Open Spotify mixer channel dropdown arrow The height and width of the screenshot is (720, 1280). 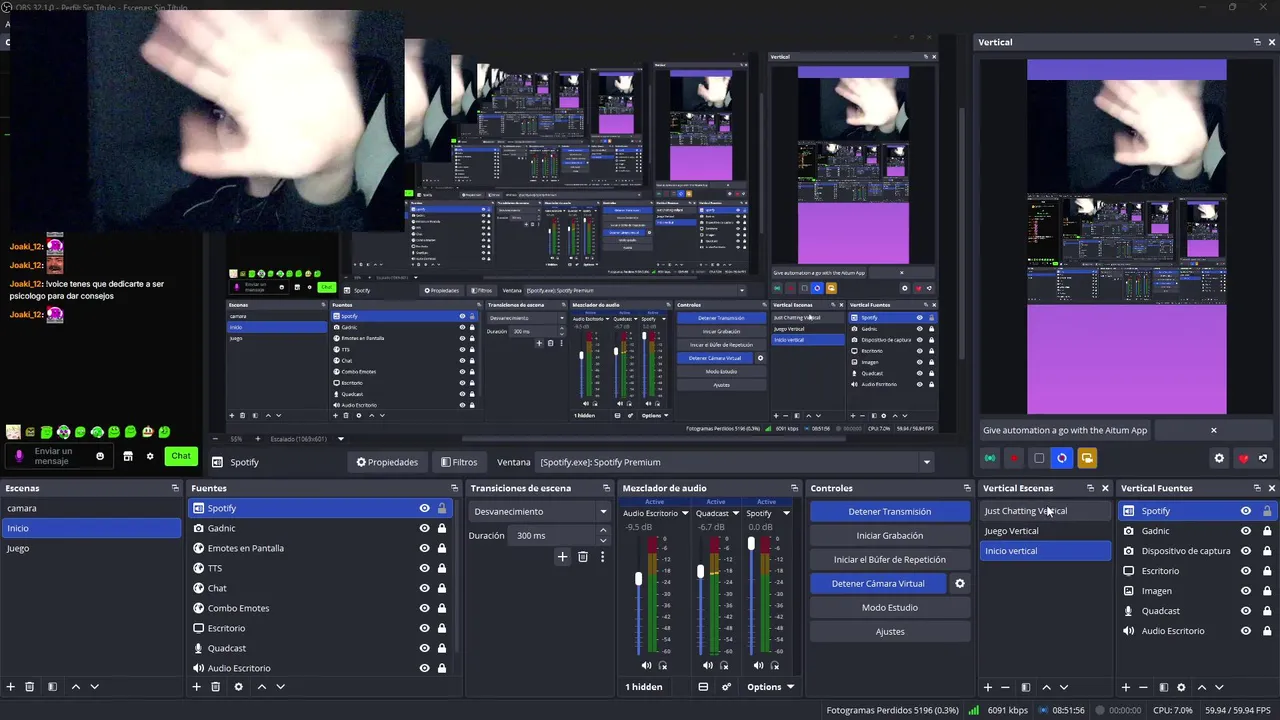tap(786, 513)
